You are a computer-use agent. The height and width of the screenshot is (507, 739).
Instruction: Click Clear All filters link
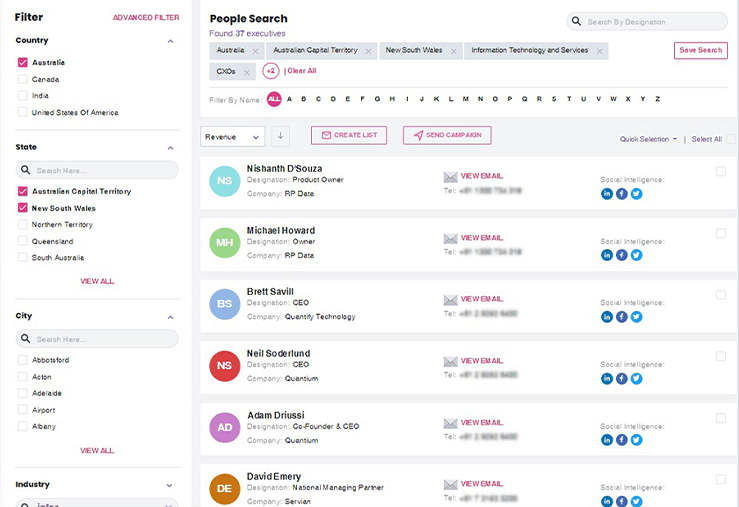point(302,71)
